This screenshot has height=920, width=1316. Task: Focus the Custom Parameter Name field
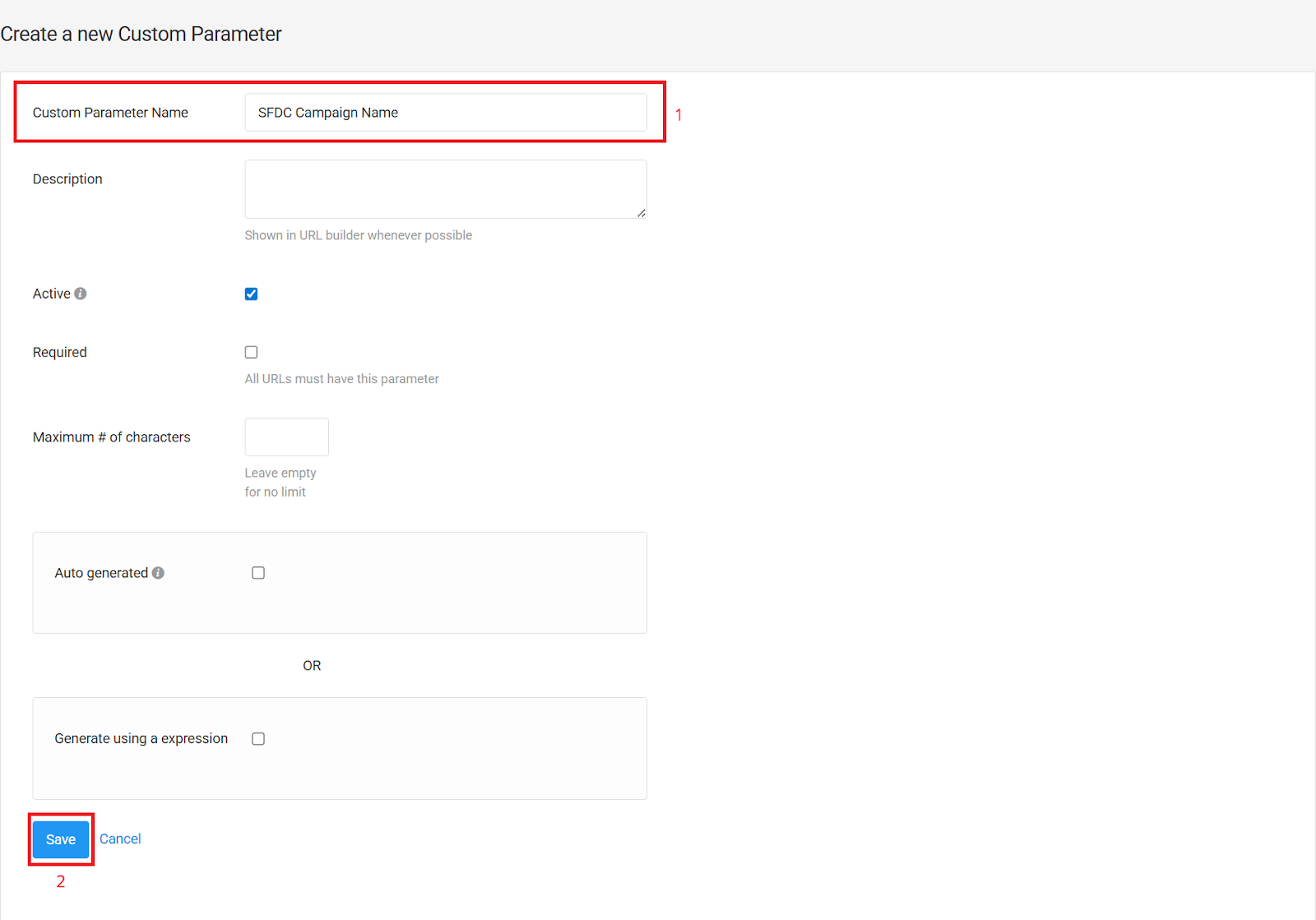click(x=446, y=113)
